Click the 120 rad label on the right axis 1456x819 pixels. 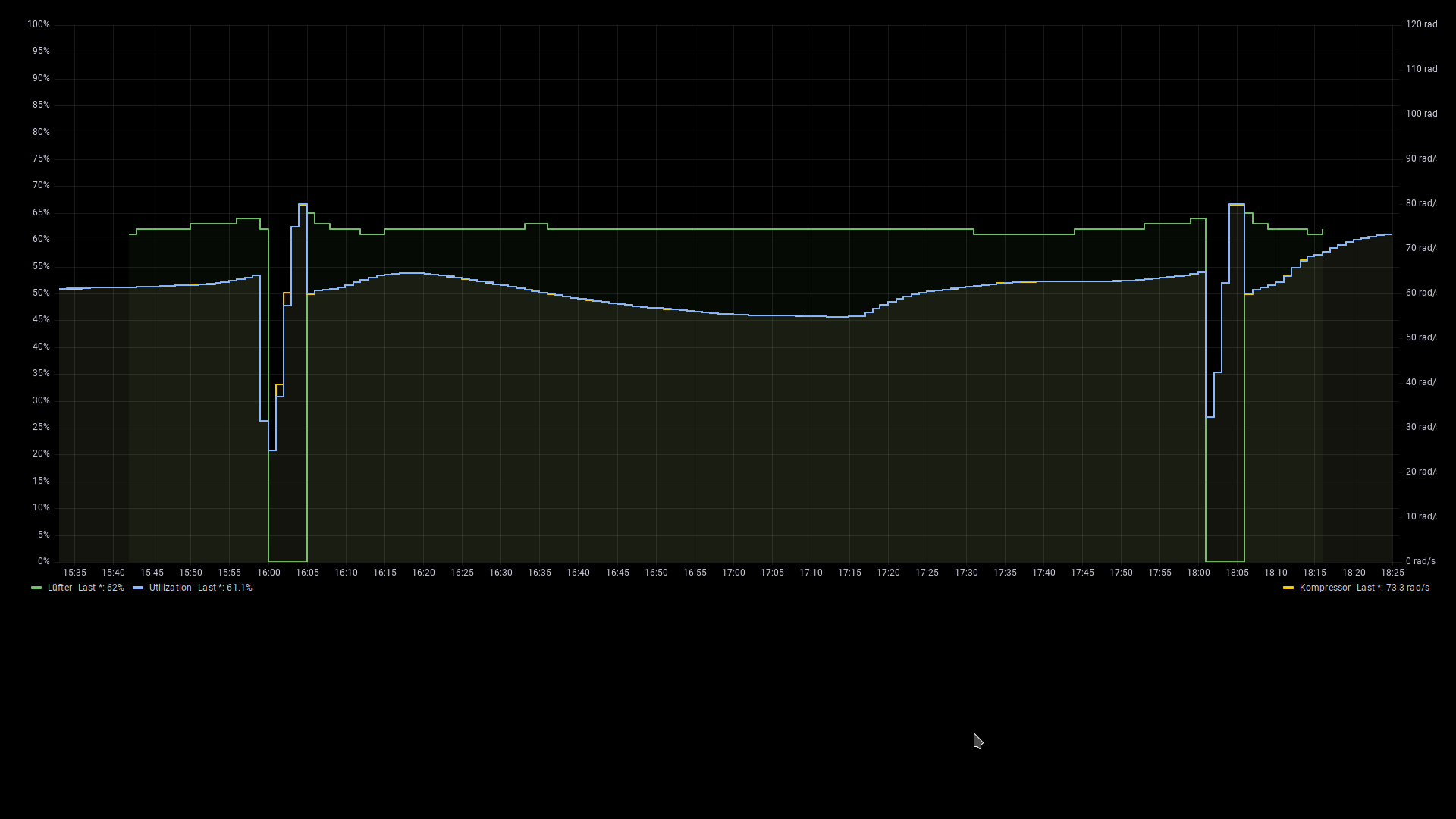click(x=1423, y=24)
